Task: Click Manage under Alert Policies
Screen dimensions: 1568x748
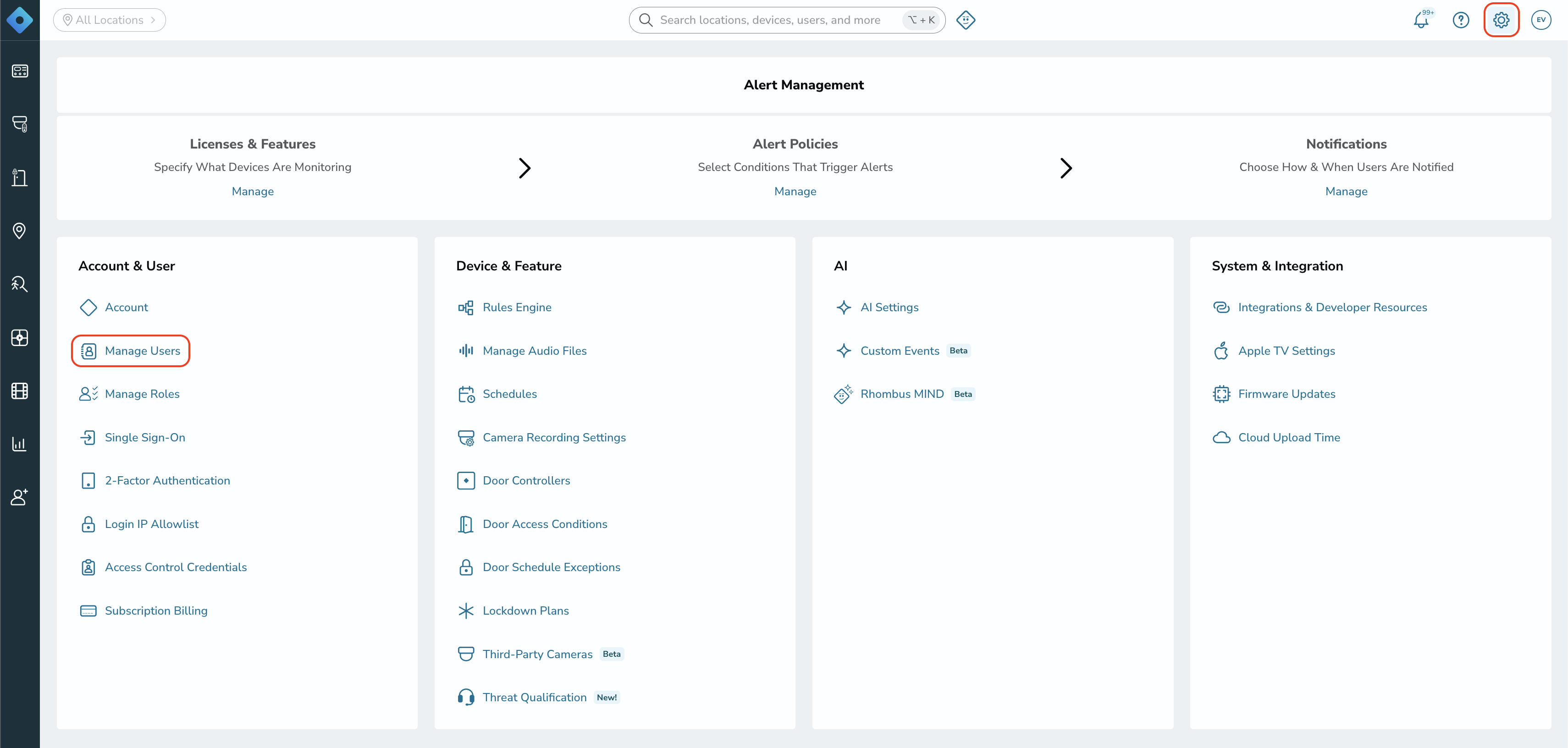Action: click(795, 192)
